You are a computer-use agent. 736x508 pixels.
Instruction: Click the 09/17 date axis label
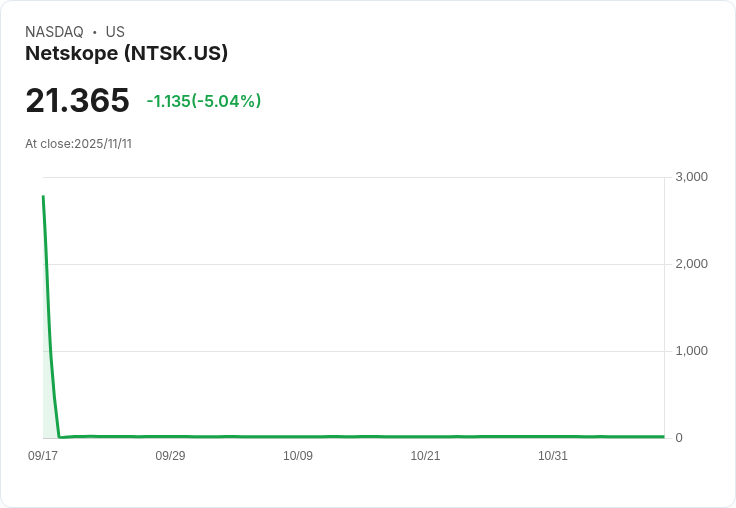pos(43,456)
